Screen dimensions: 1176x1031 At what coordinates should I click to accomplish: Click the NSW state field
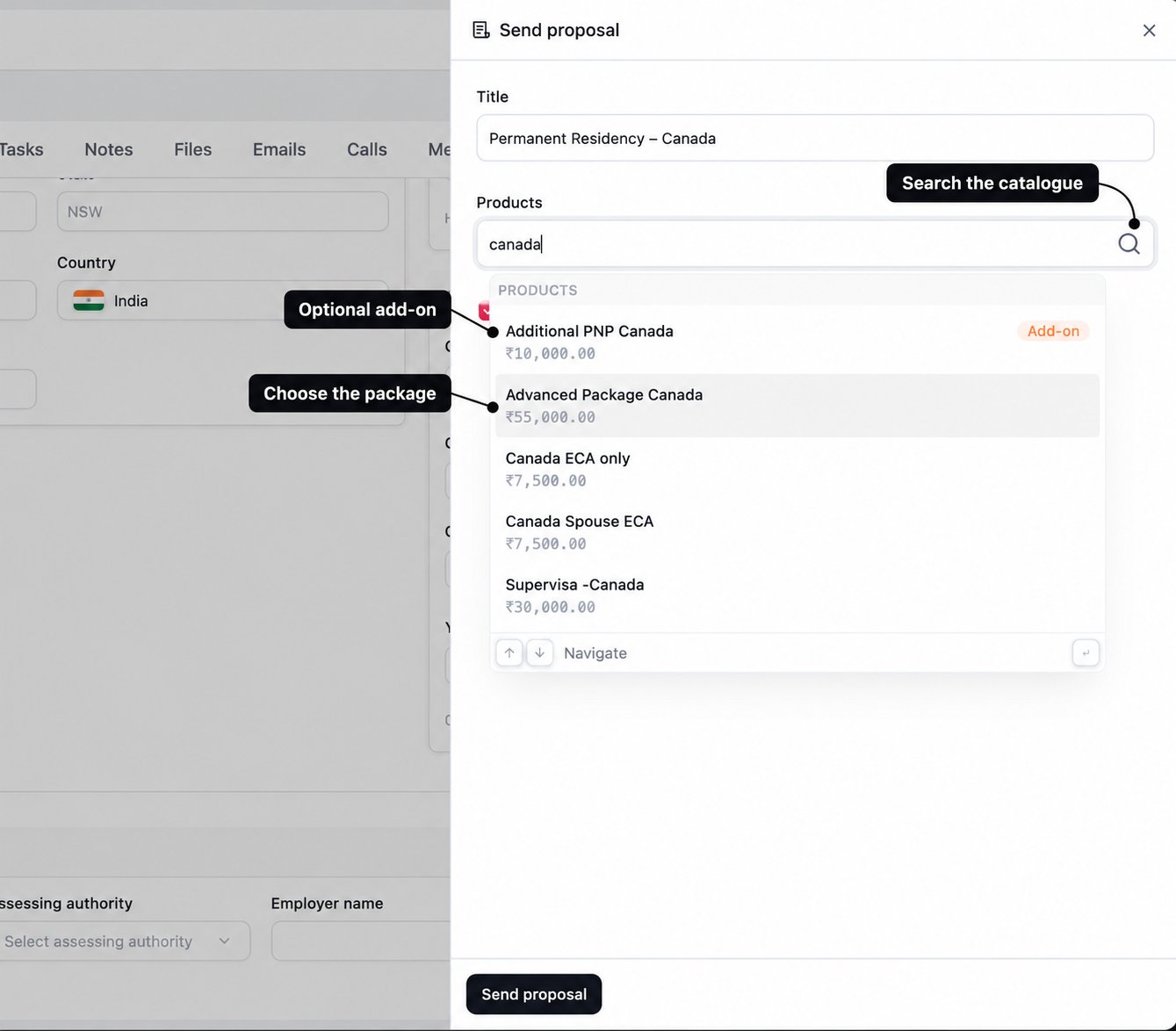(223, 212)
